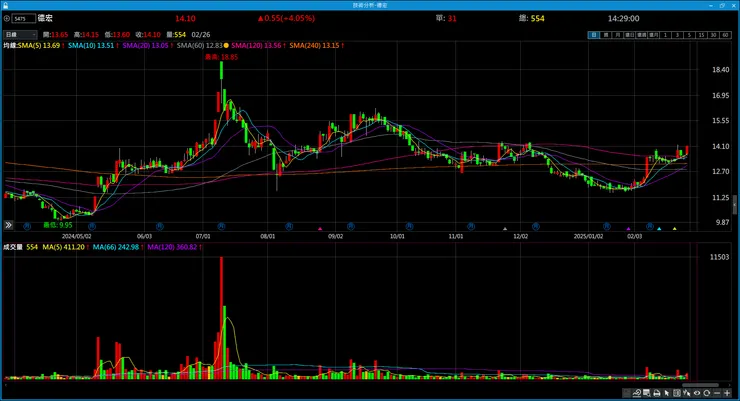Click the greyed panel icon in bottom toolbar
The height and width of the screenshot is (401, 740).
pos(627,393)
